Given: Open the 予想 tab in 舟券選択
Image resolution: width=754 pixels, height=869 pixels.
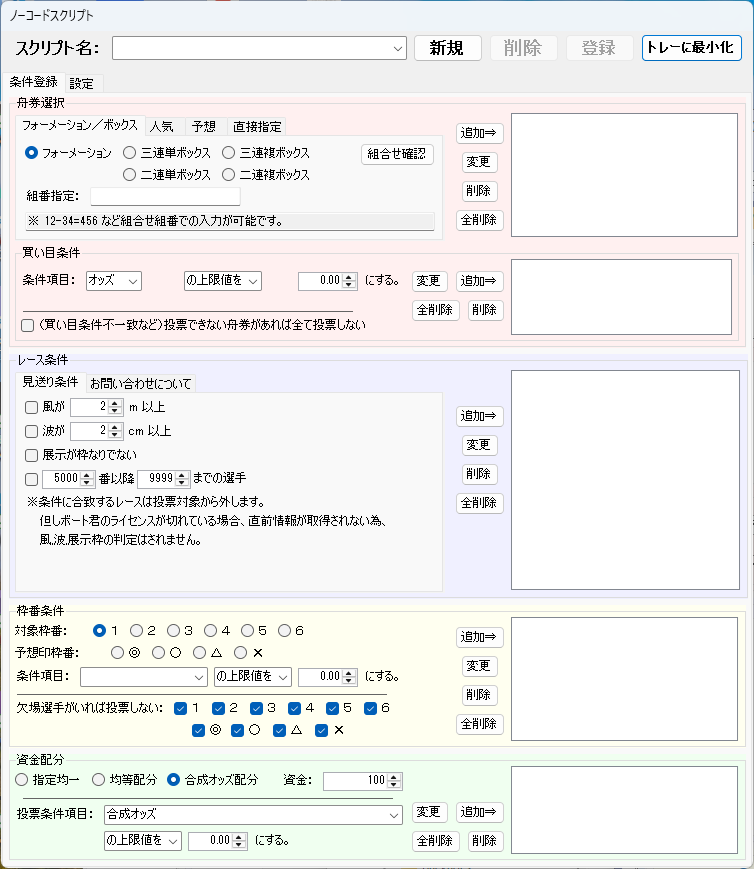Looking at the screenshot, I should click(x=204, y=126).
